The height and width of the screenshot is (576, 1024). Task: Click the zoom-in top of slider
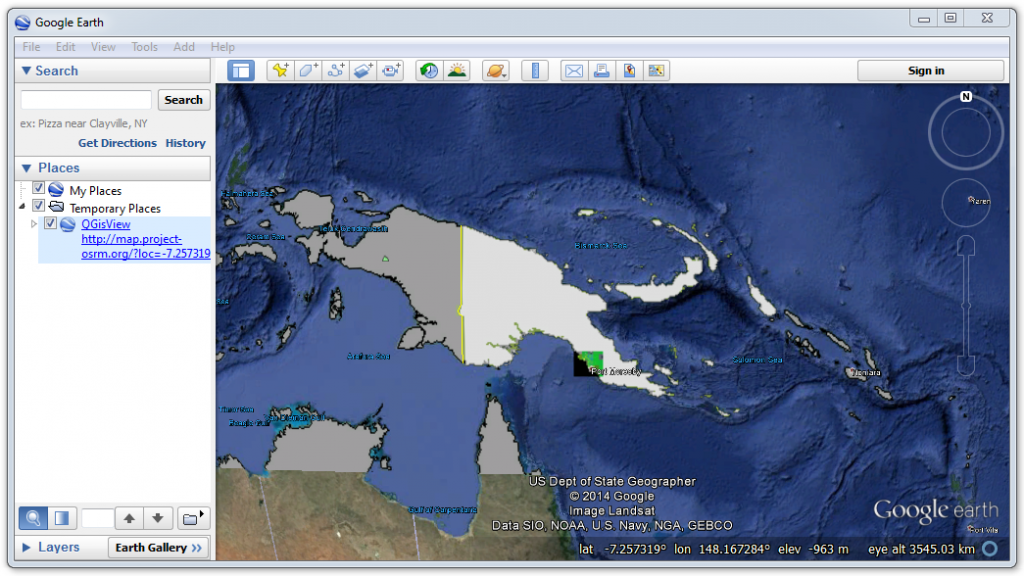(x=966, y=246)
